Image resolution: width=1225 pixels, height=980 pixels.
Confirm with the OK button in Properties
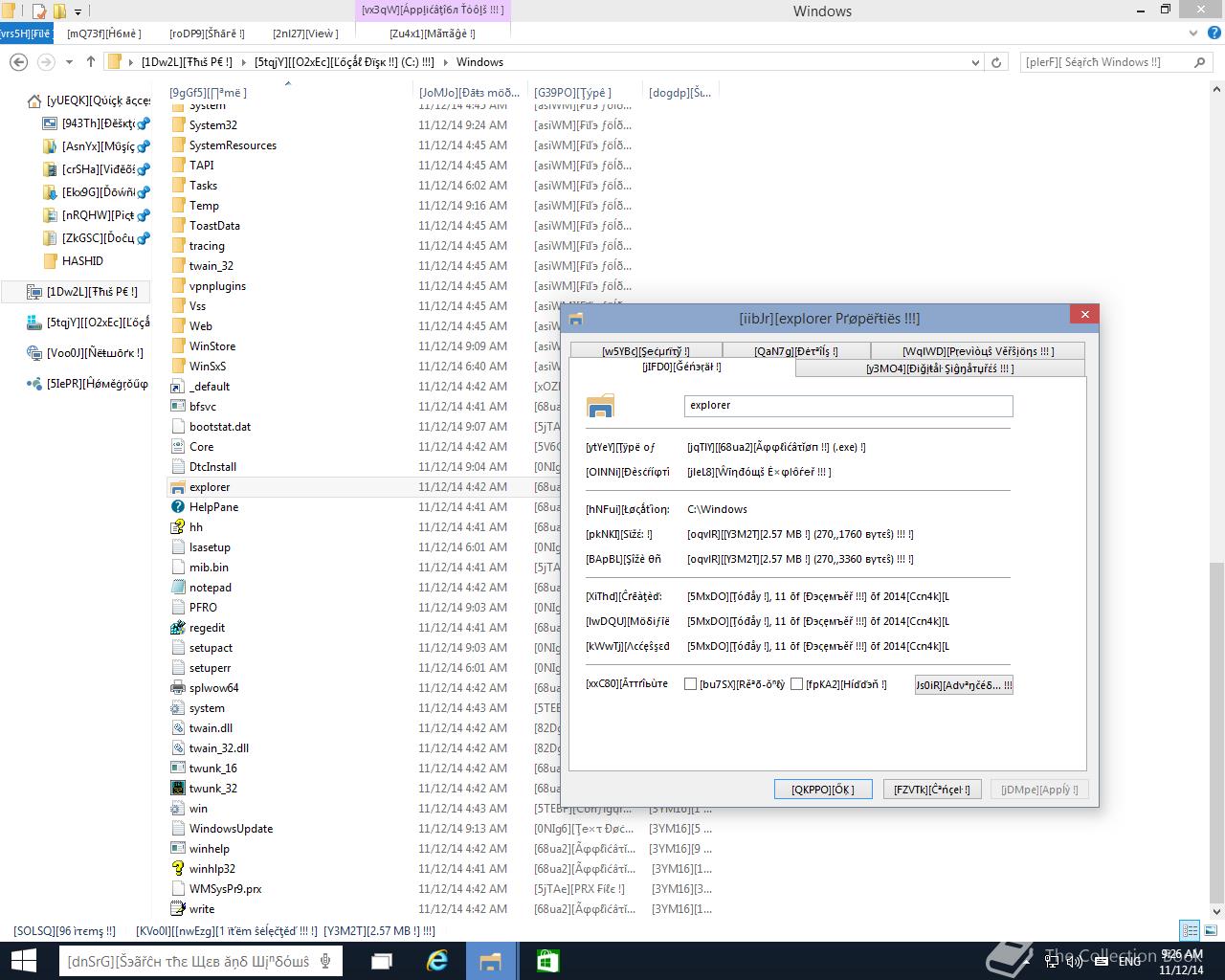[823, 790]
